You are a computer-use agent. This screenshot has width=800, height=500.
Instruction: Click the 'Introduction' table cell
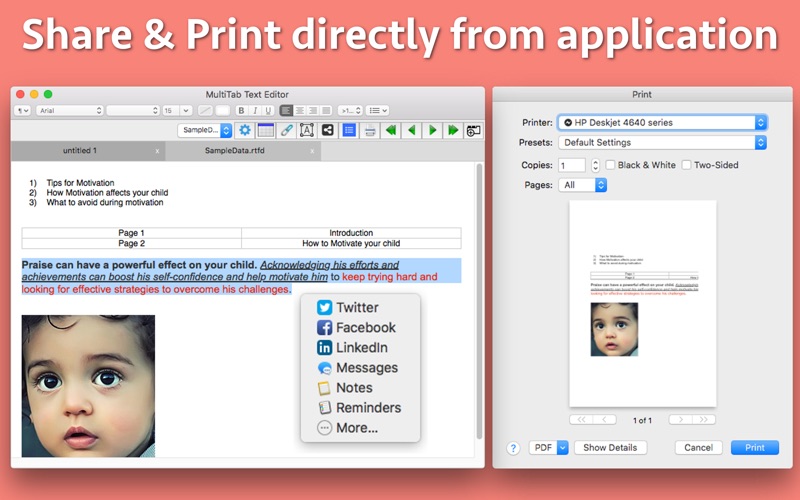(351, 233)
